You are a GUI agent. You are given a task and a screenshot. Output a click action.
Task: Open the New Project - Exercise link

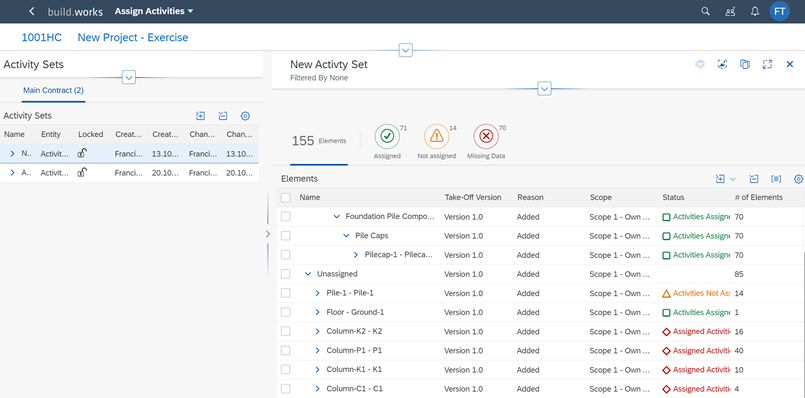click(133, 37)
